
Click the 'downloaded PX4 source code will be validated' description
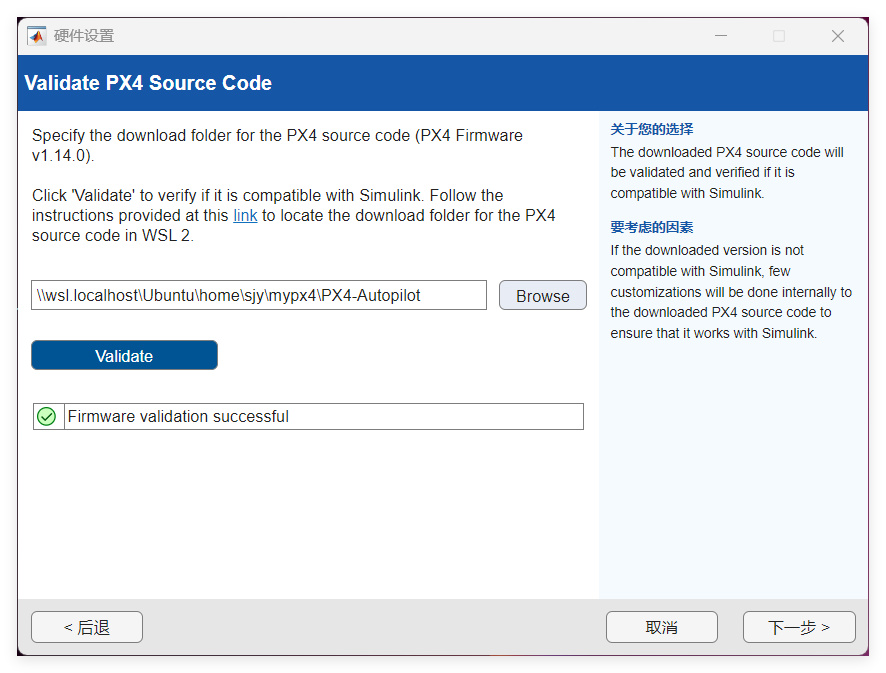tap(727, 172)
